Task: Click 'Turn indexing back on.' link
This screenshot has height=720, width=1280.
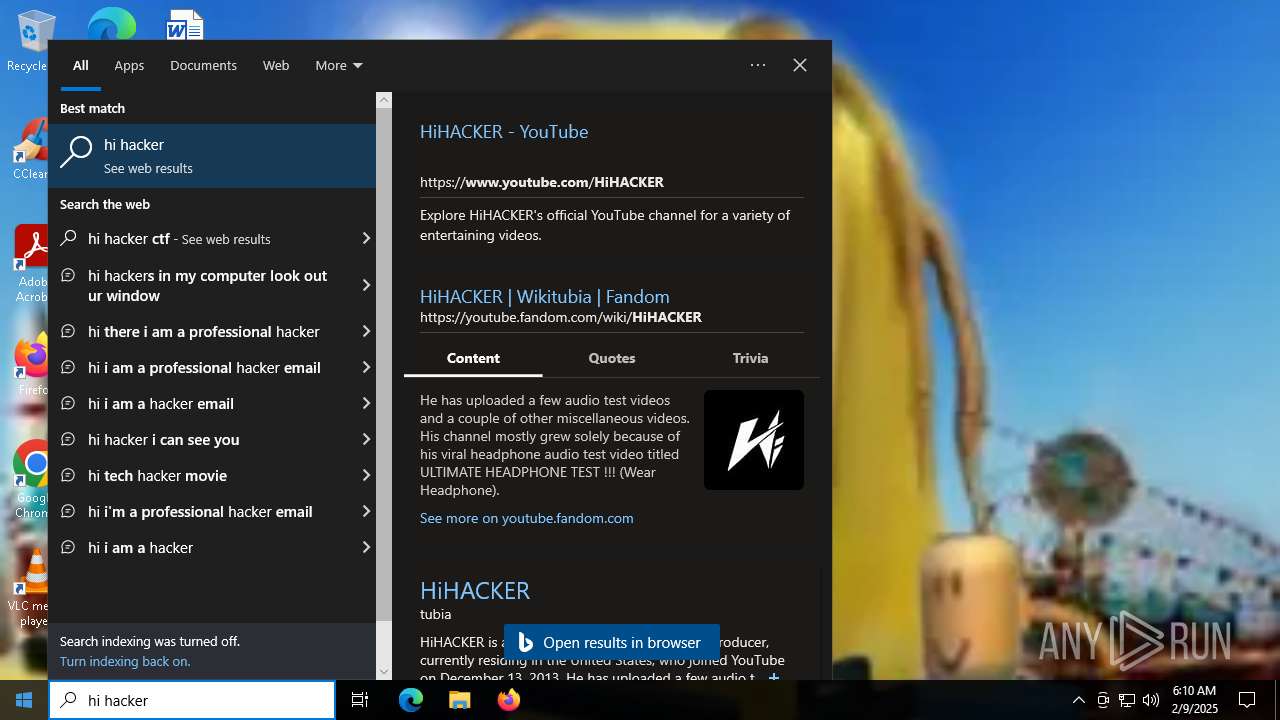Action: point(125,661)
